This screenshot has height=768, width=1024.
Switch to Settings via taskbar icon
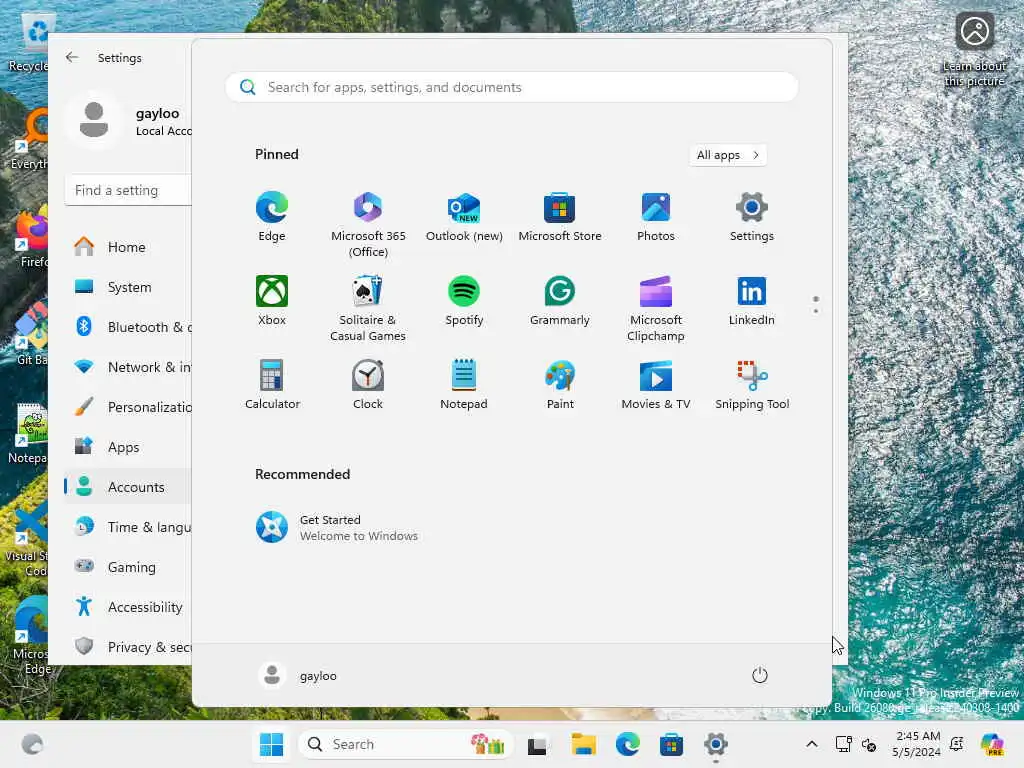tap(716, 744)
